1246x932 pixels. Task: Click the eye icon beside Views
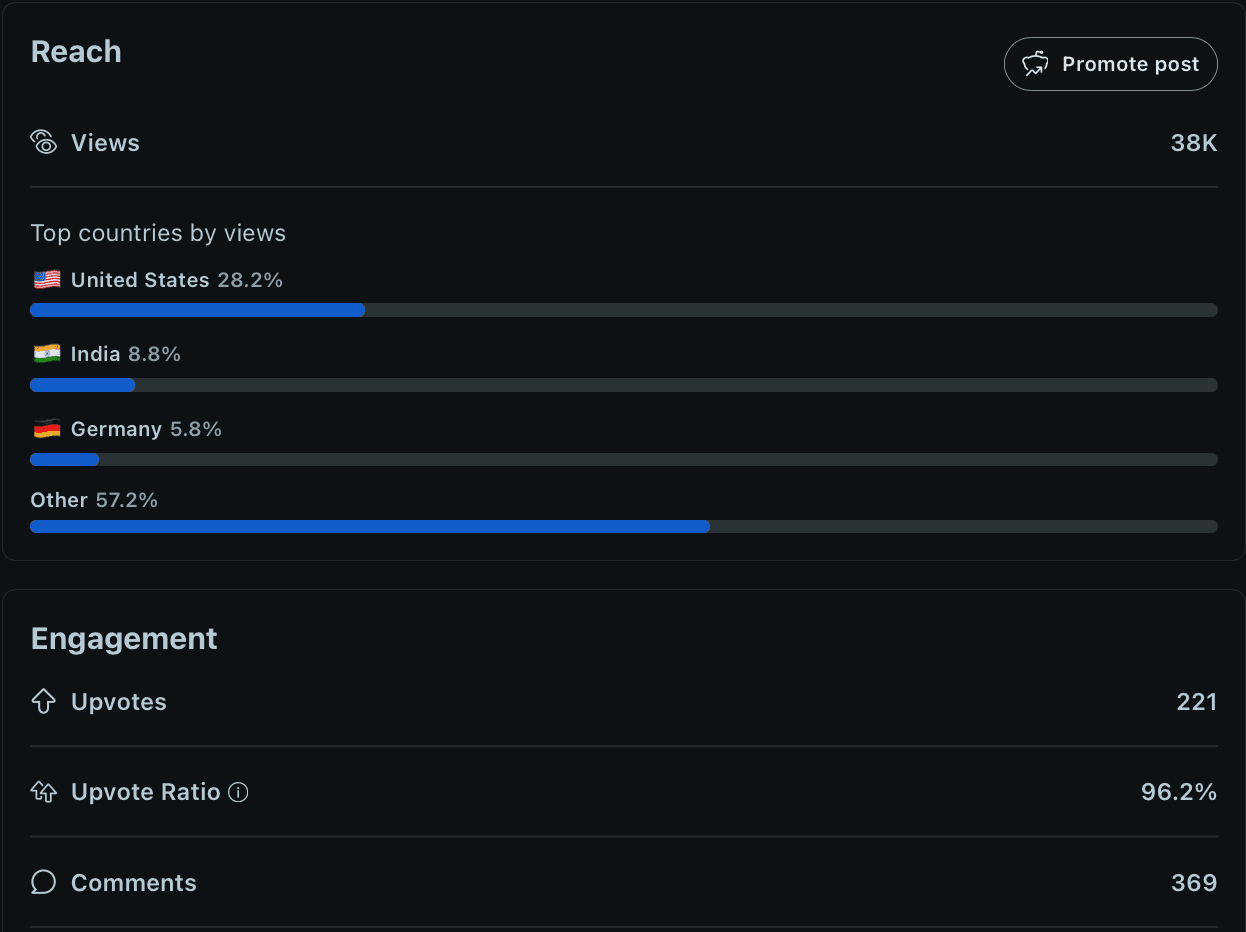coord(44,142)
